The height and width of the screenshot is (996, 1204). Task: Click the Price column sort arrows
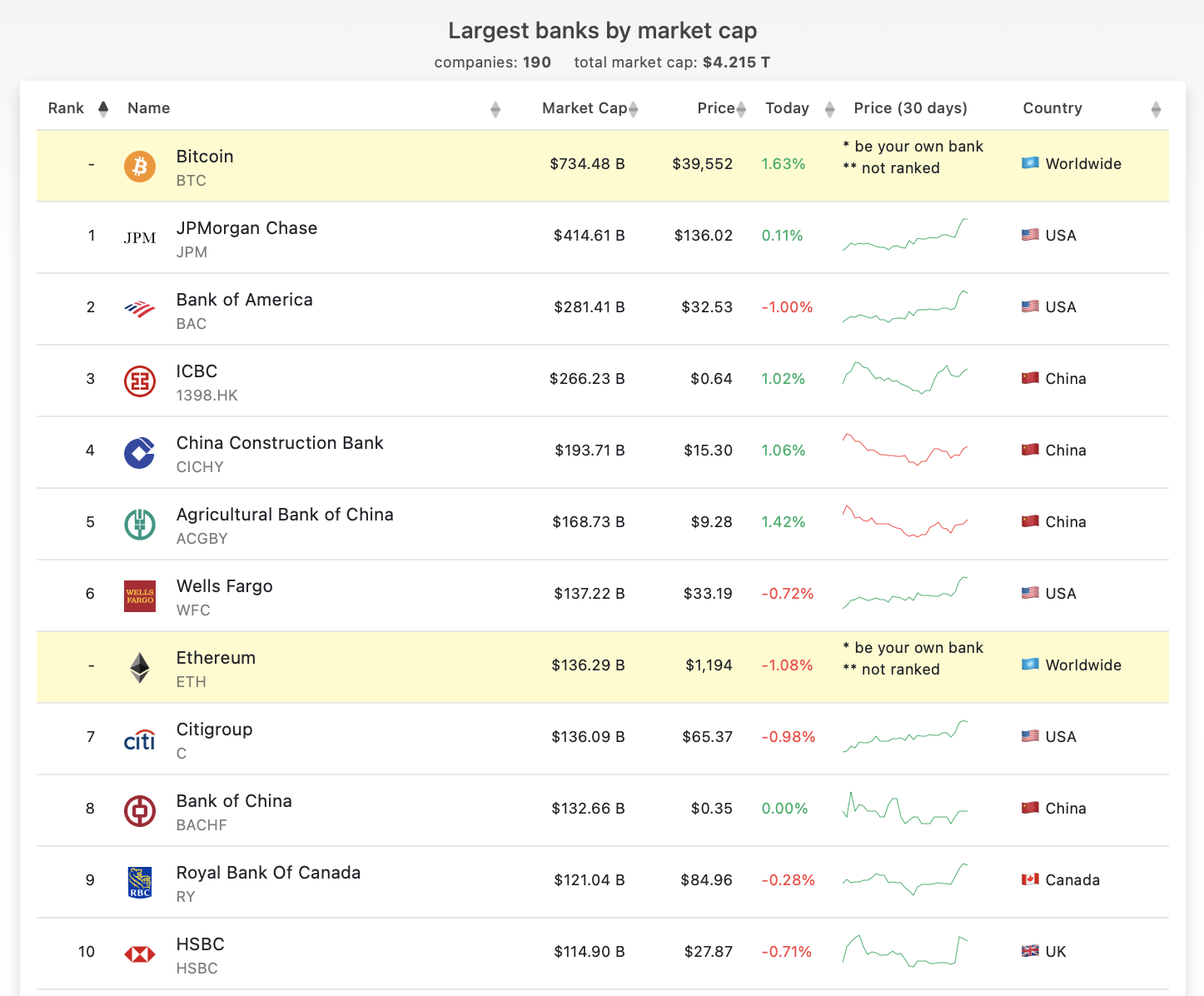pyautogui.click(x=740, y=107)
